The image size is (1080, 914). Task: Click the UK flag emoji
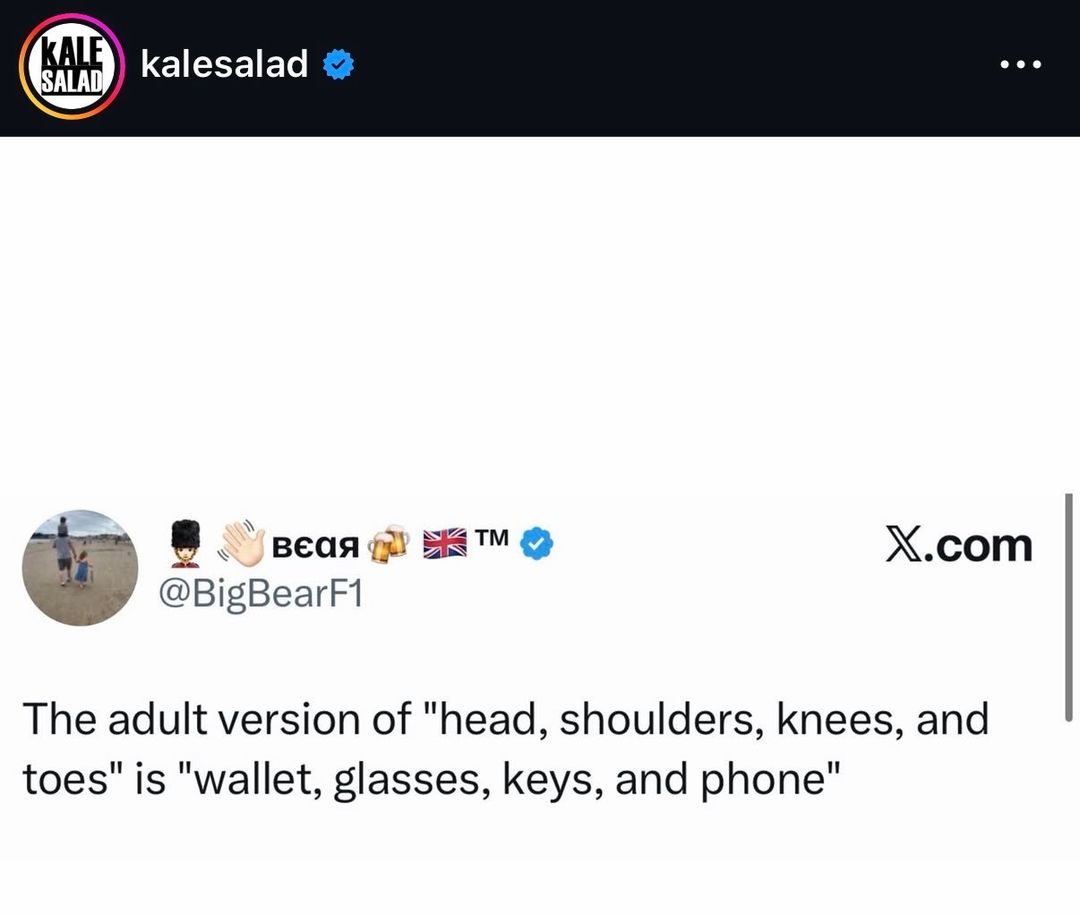(x=444, y=543)
